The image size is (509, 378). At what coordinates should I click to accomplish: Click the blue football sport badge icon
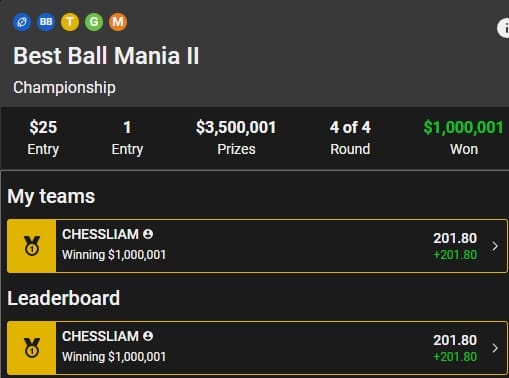[x=22, y=22]
